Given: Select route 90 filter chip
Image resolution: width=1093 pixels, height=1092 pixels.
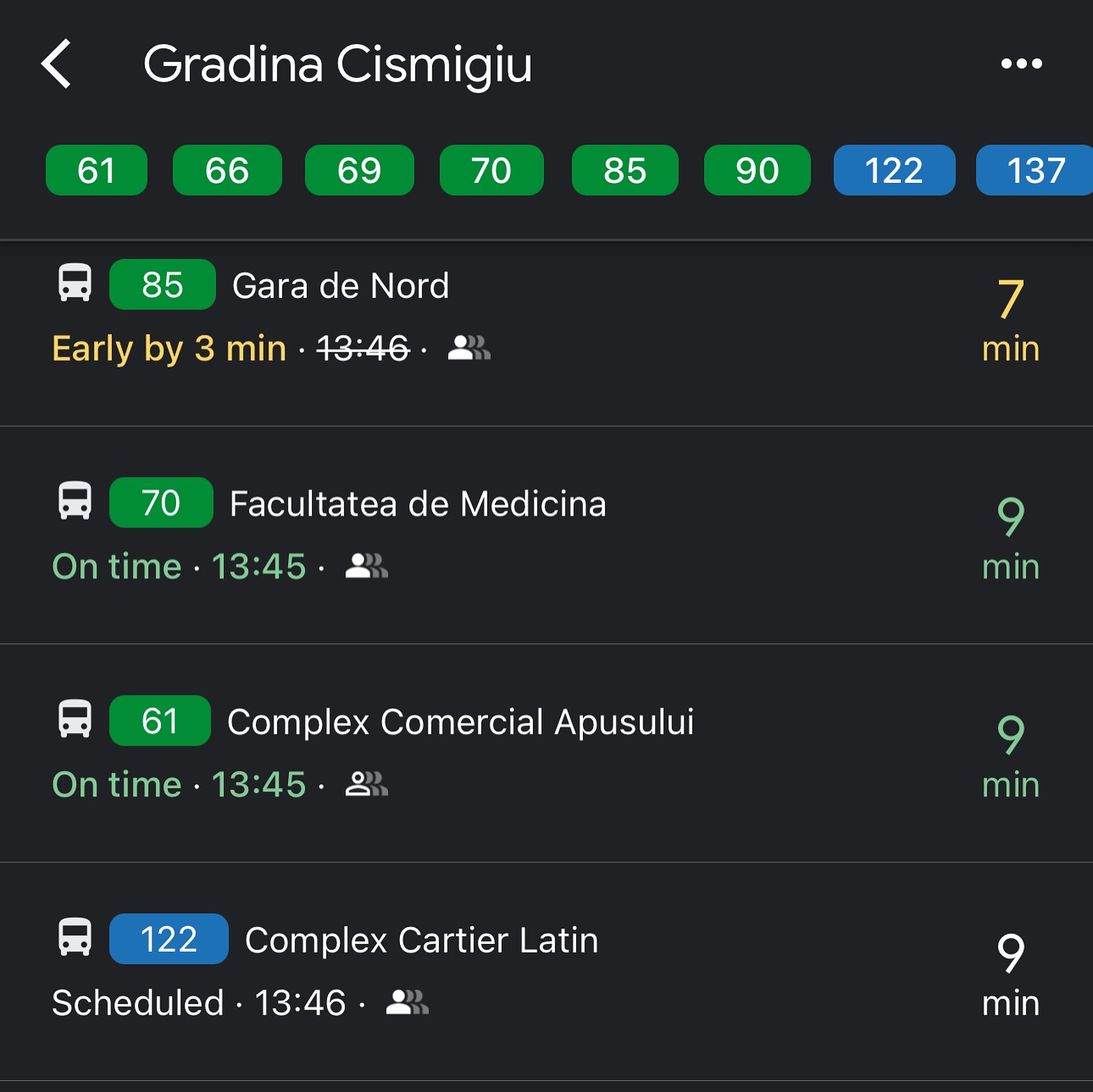Looking at the screenshot, I should [x=757, y=170].
